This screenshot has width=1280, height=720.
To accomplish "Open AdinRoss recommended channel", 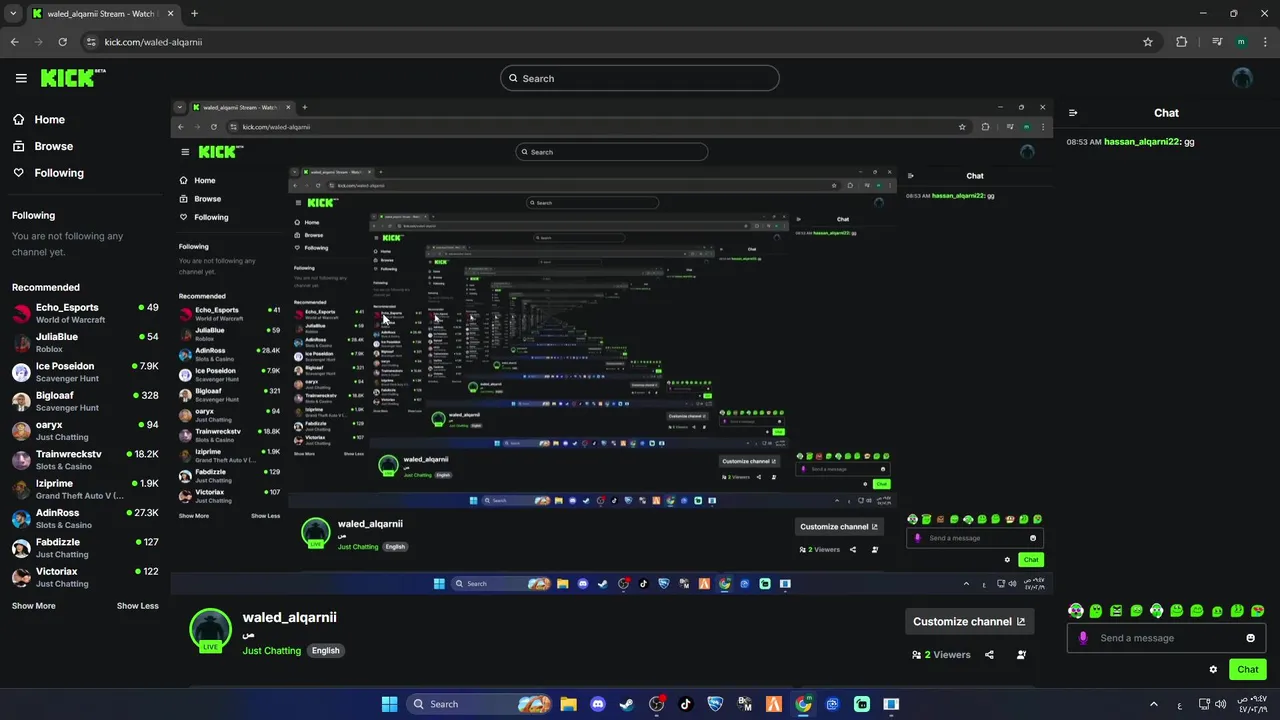I will pos(85,518).
